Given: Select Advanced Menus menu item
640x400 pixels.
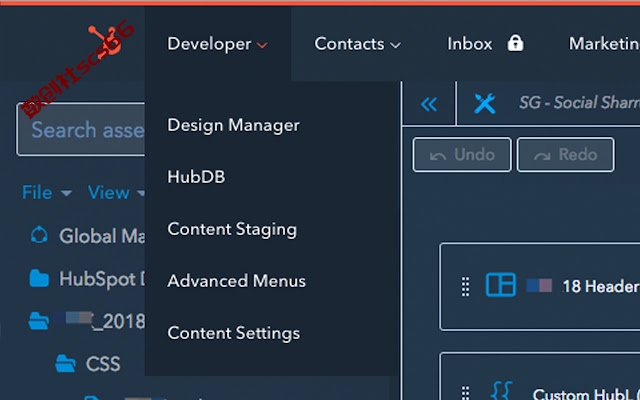Looking at the screenshot, I should point(237,281).
